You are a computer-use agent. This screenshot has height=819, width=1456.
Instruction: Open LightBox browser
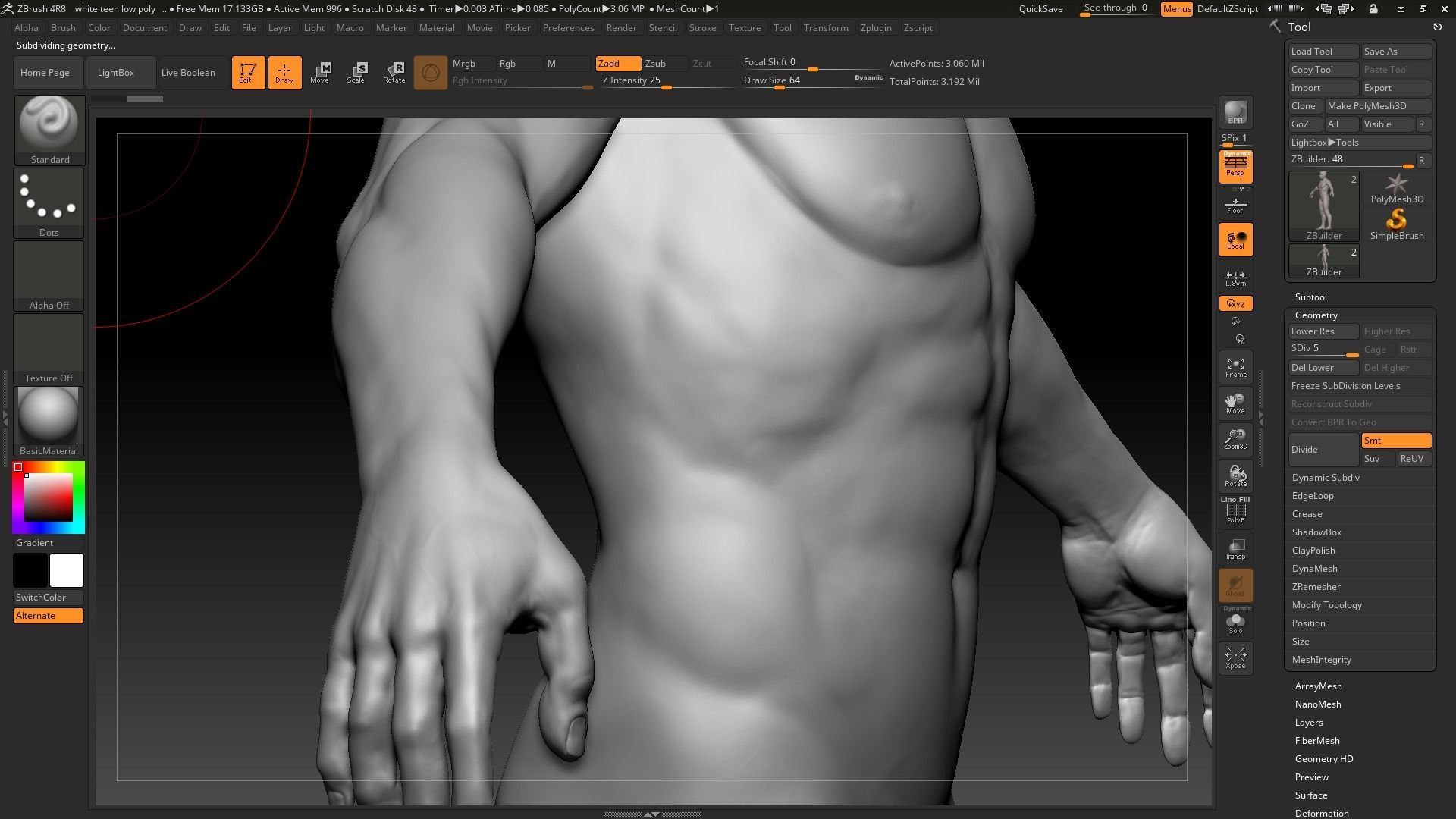pos(121,73)
